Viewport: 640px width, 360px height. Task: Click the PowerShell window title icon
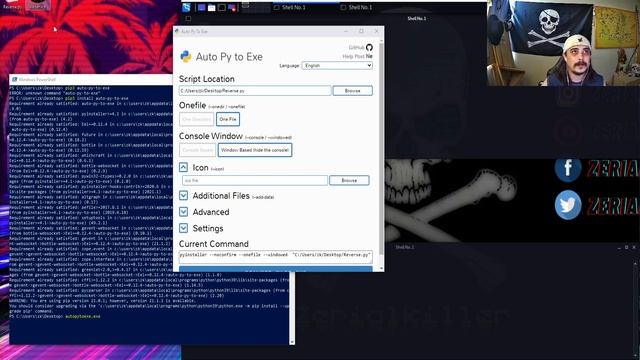[15, 79]
